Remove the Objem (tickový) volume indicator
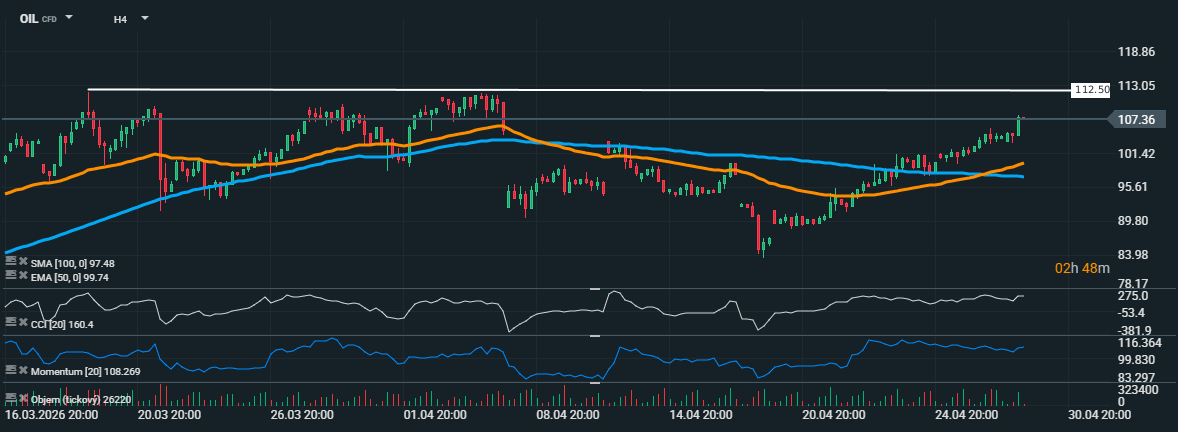Image resolution: width=1178 pixels, height=432 pixels. [22, 398]
